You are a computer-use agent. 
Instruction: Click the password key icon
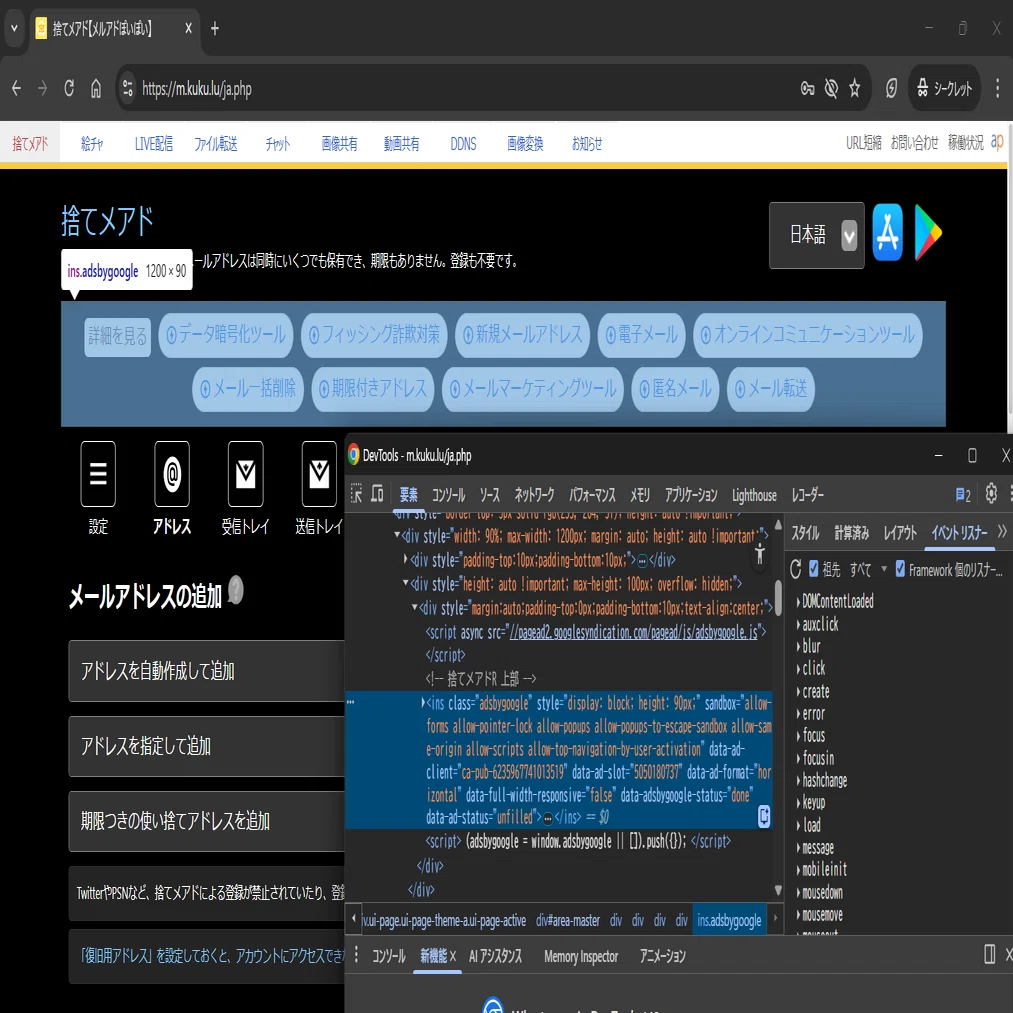coord(808,89)
